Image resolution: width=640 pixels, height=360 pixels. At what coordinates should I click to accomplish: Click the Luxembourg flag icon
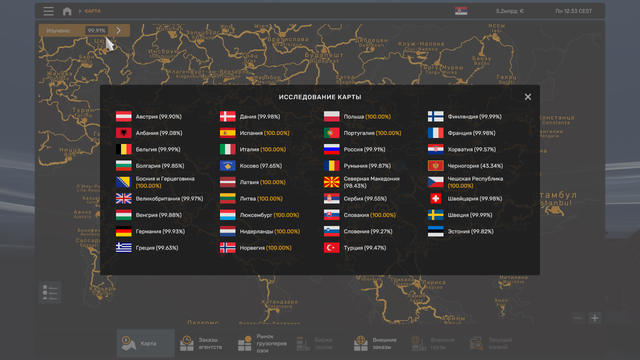[x=228, y=215]
